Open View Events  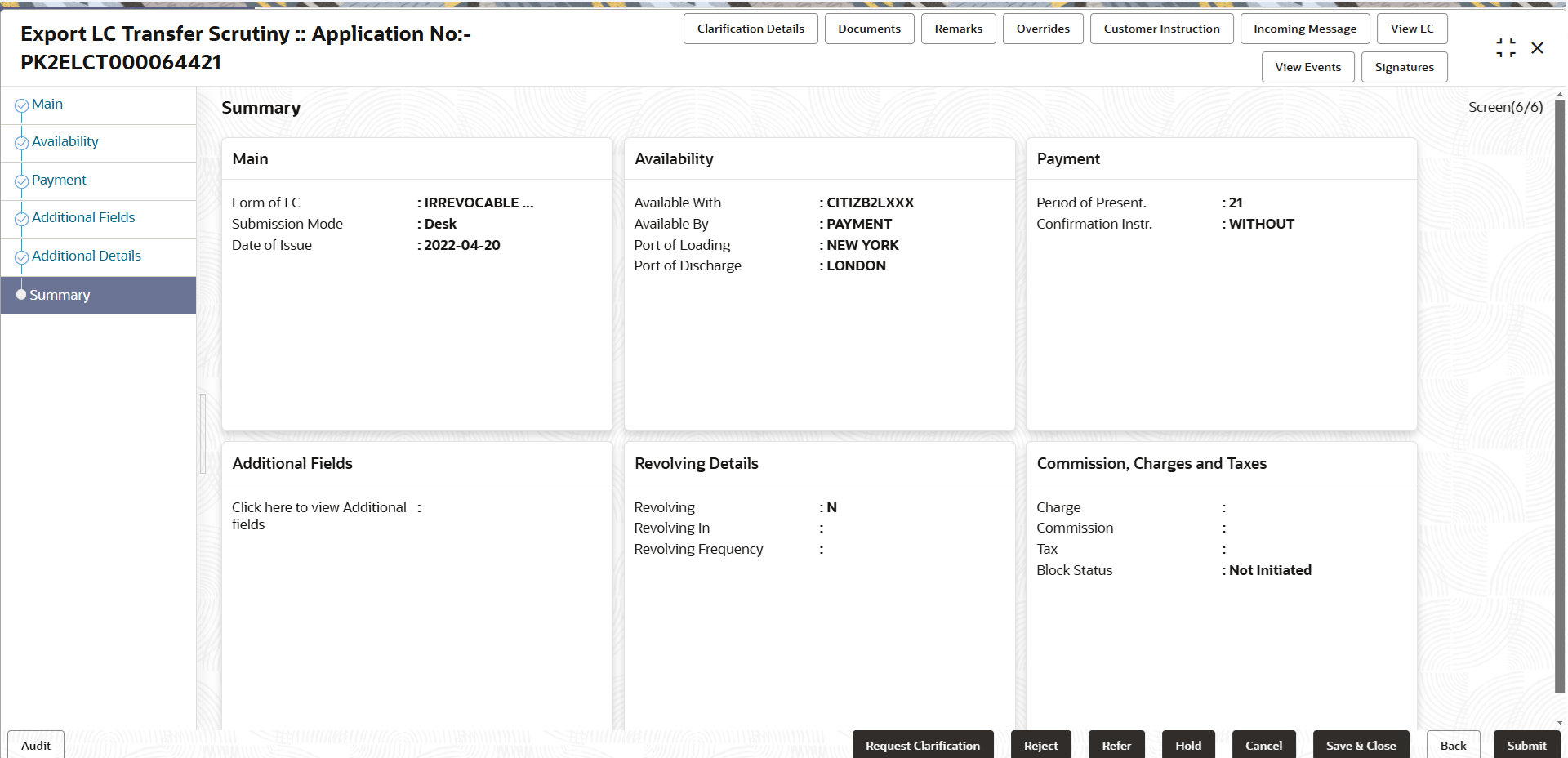coord(1308,67)
